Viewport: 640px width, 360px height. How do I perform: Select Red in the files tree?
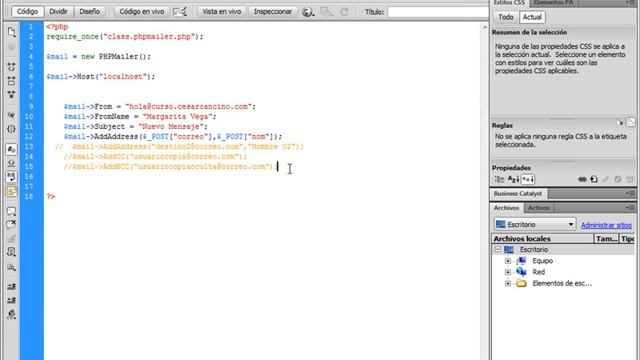538,272
